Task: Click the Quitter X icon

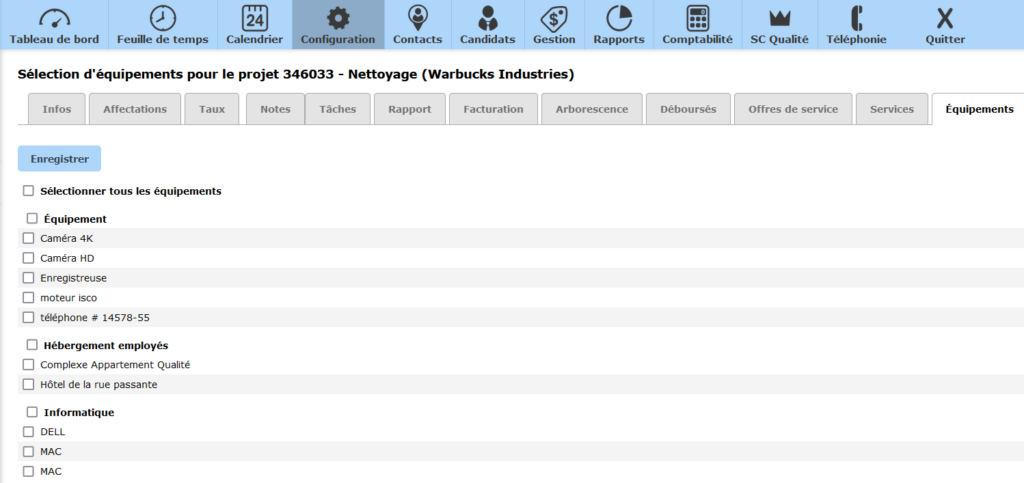Action: pos(944,18)
